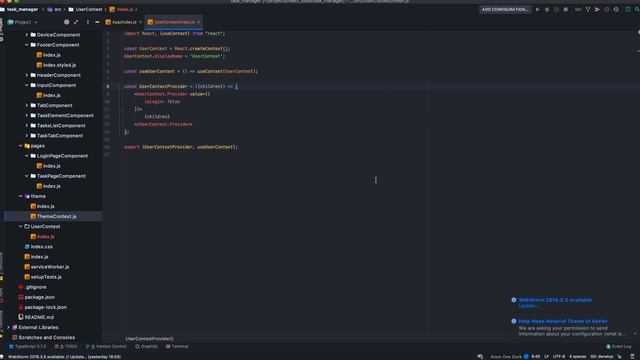Click the Run button in the toolbar
The height and width of the screenshot is (360, 640).
click(538, 9)
